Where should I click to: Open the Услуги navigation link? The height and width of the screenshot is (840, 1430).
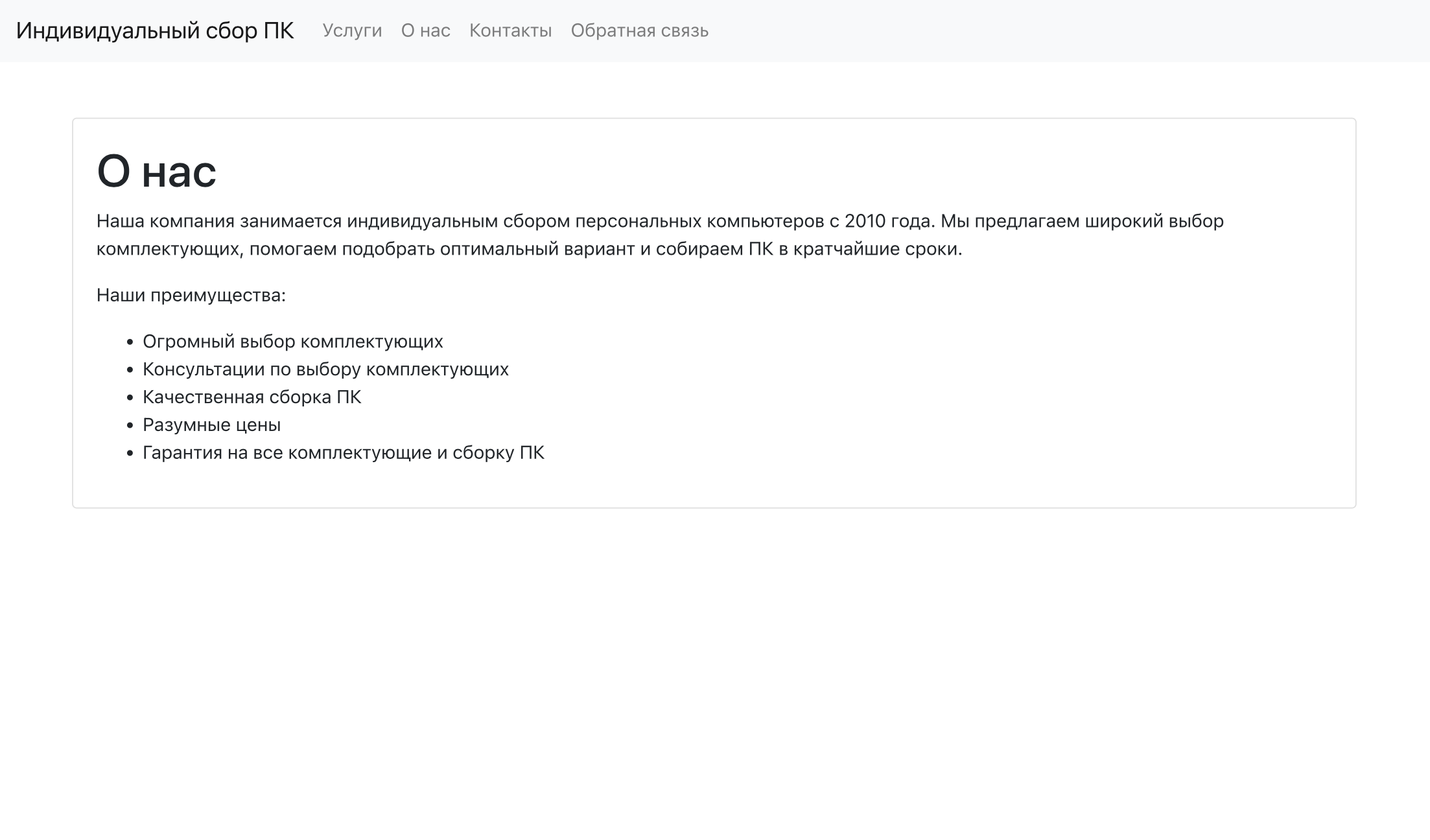[x=352, y=30]
